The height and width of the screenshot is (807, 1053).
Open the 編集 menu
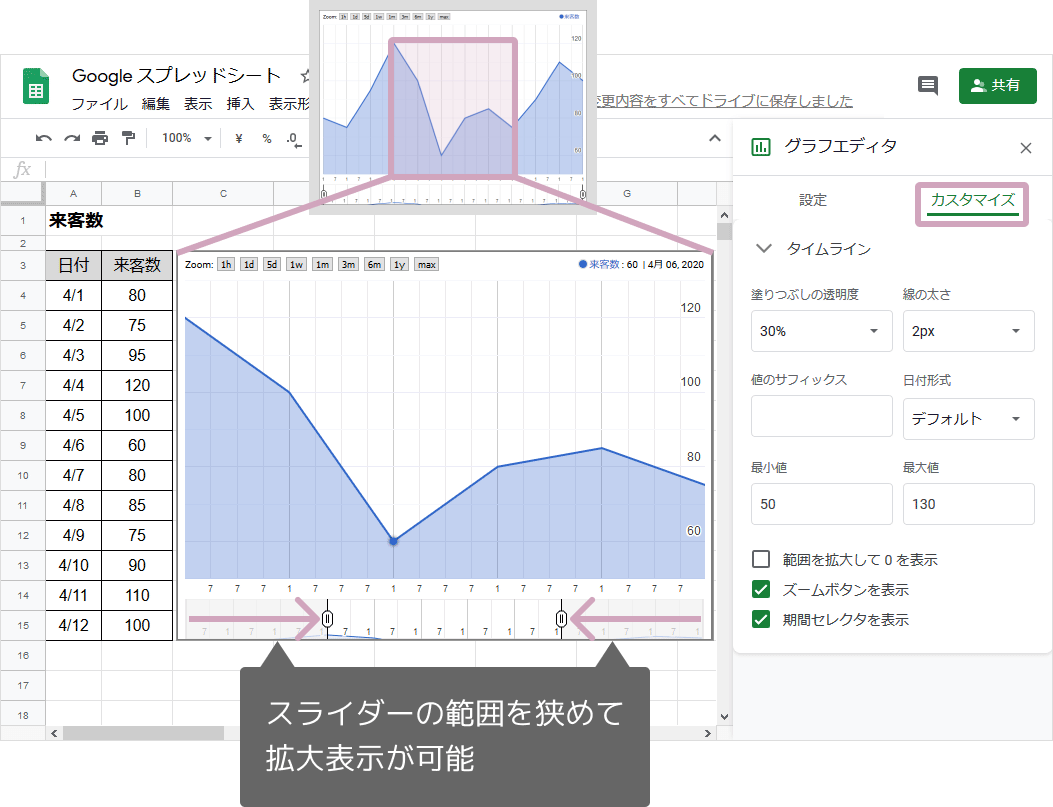click(155, 104)
